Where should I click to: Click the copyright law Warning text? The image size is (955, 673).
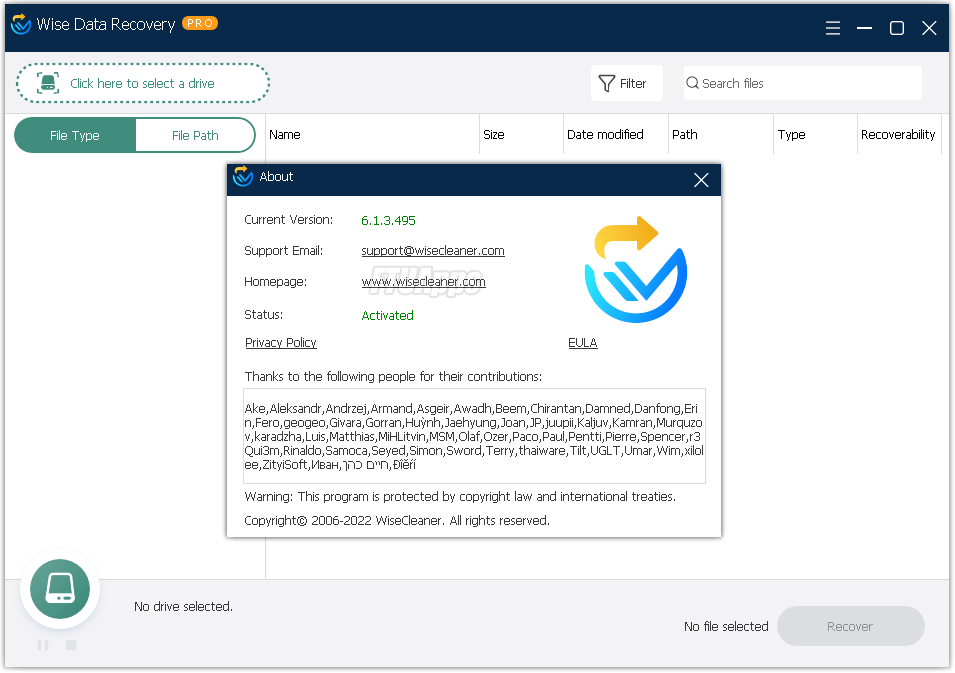coord(460,497)
